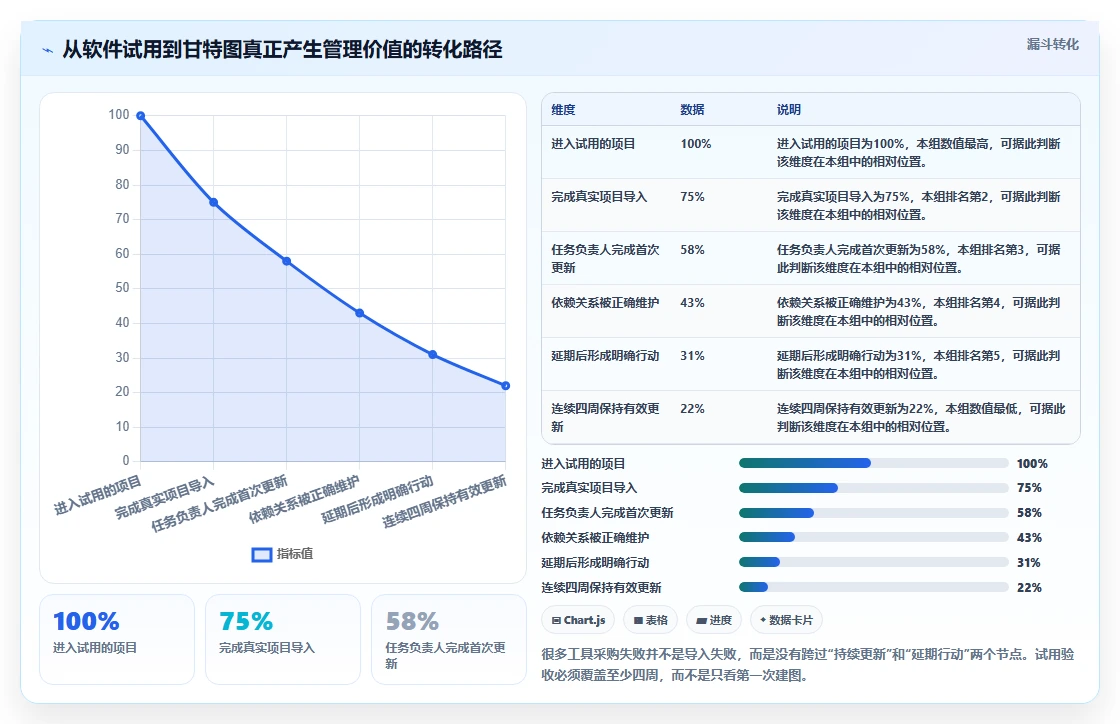Click the page title 从软件试用到甘特图
The height and width of the screenshot is (724, 1120).
282,49
